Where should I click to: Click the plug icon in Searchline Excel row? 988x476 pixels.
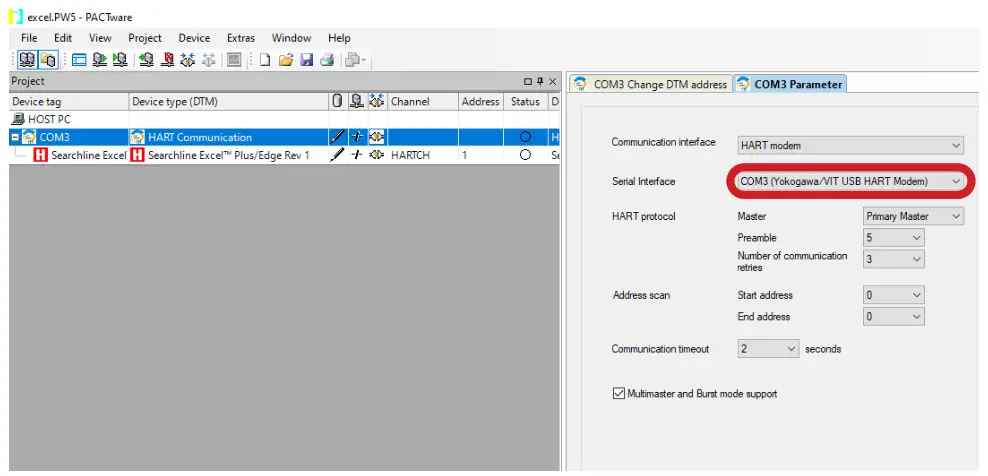(357, 154)
